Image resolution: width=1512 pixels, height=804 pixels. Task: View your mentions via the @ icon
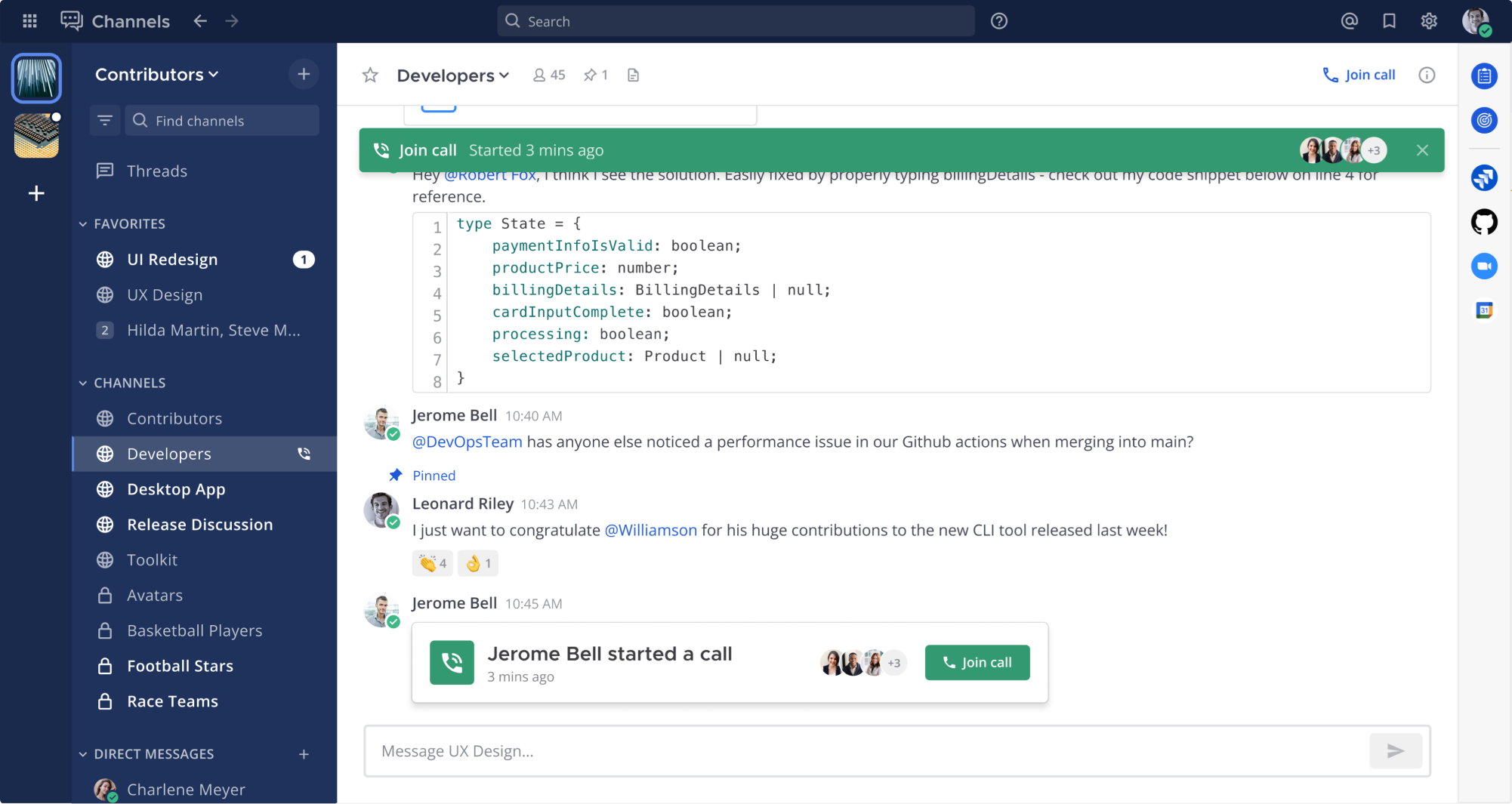(1350, 20)
